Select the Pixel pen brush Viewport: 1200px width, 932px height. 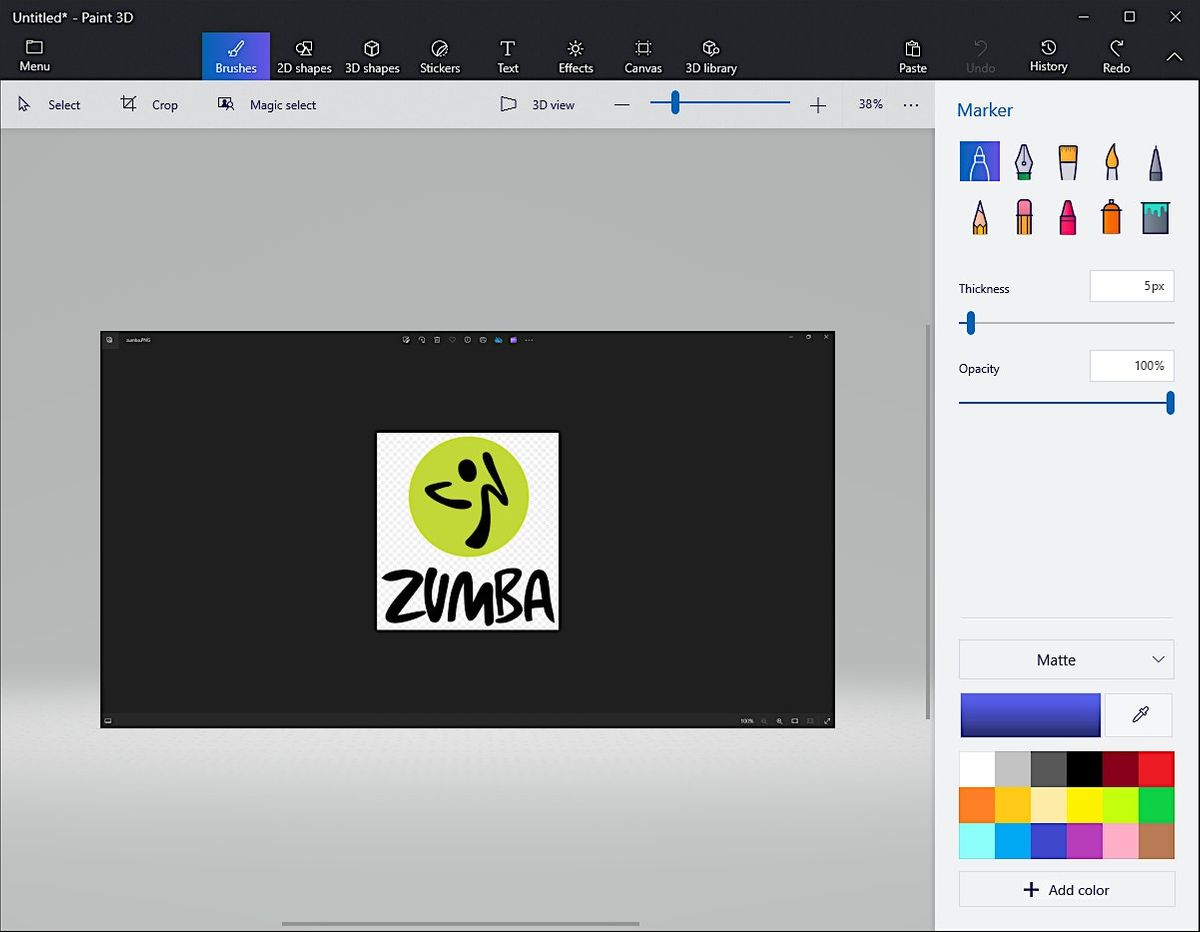click(x=1155, y=161)
